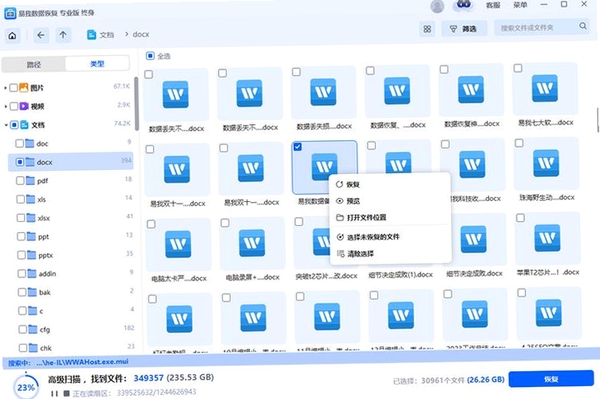The width and height of the screenshot is (600, 399).
Task: Check the c folder checkbox
Action: (23, 311)
